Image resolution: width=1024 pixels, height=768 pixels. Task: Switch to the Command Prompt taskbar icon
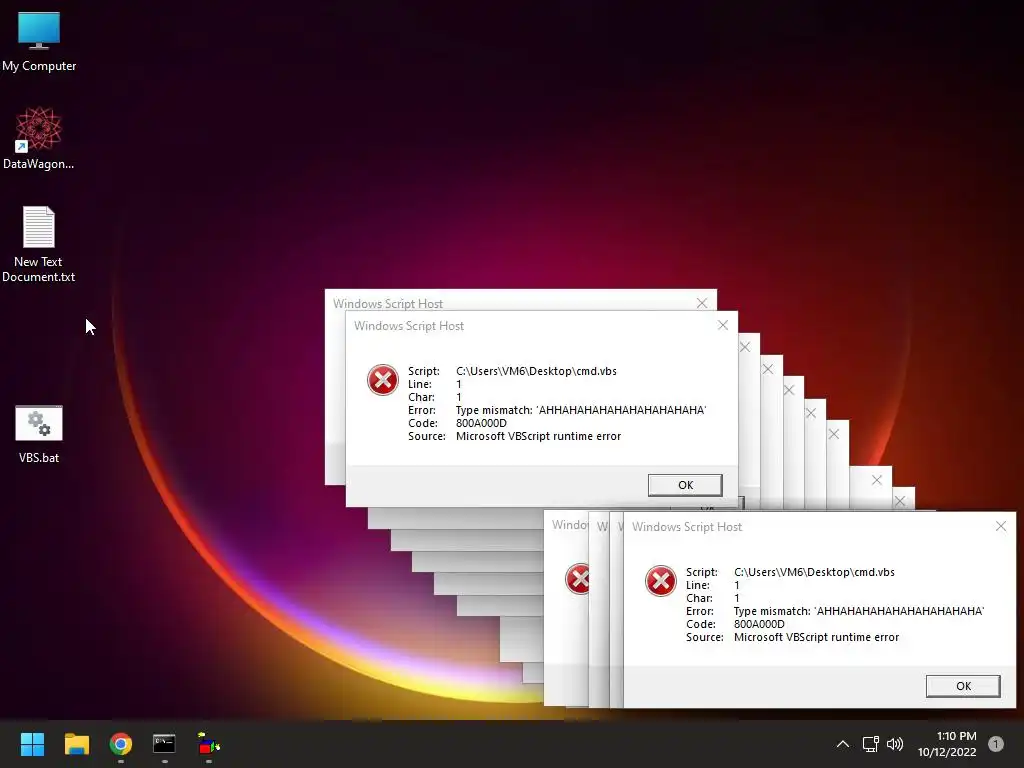pos(164,744)
